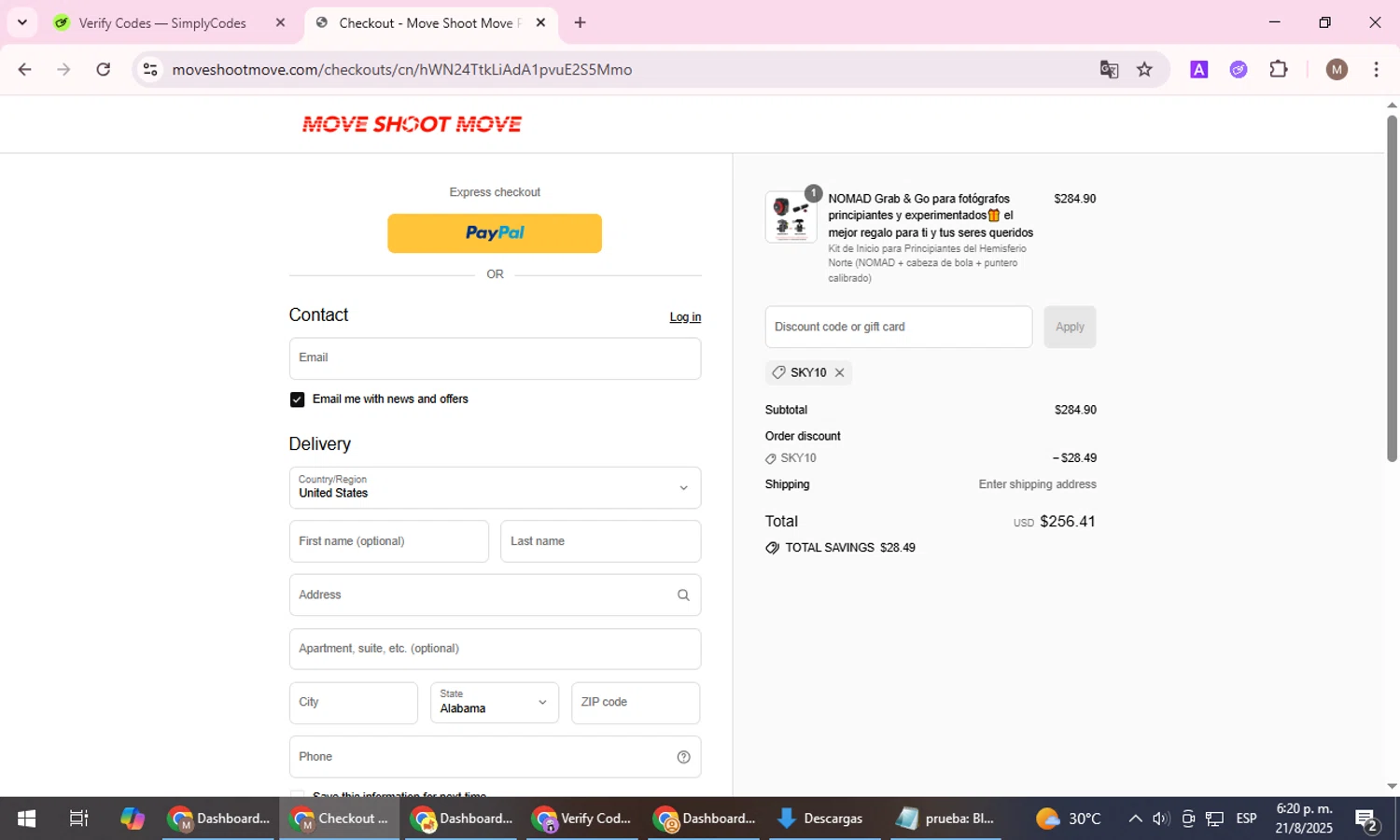Image resolution: width=1400 pixels, height=840 pixels.
Task: Open Chrome three-dot menu
Action: click(1377, 69)
